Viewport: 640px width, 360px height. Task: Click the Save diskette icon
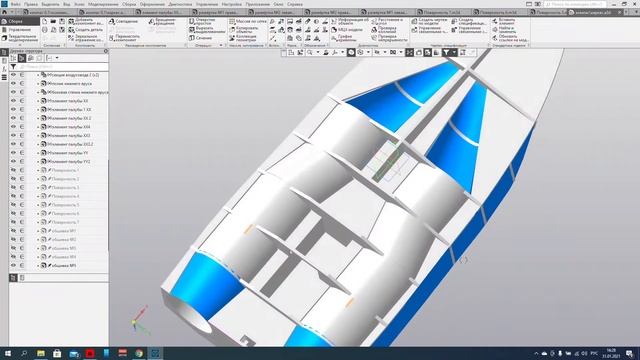tap(62, 21)
